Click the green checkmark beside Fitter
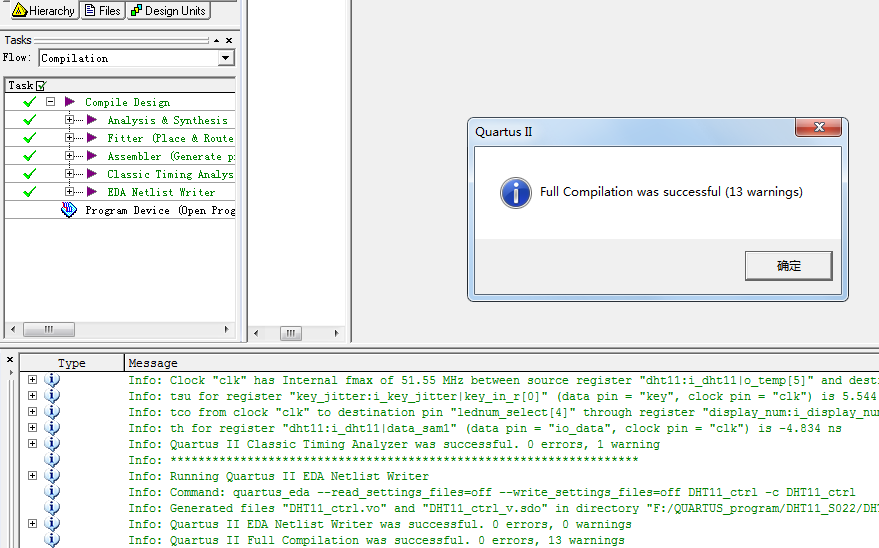 pyautogui.click(x=30, y=137)
